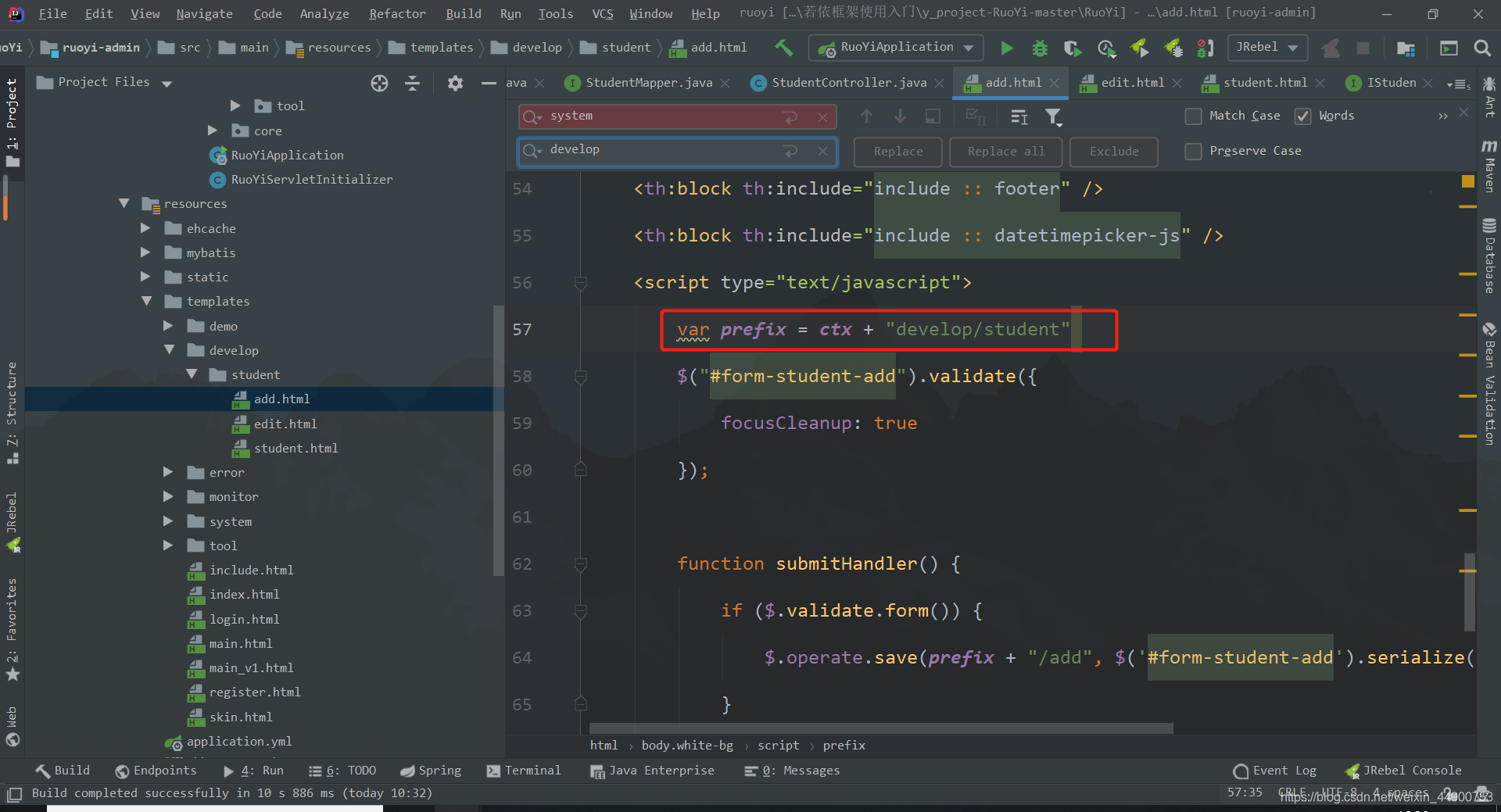Open the Spring tool window
The width and height of the screenshot is (1501, 812).
[x=431, y=771]
